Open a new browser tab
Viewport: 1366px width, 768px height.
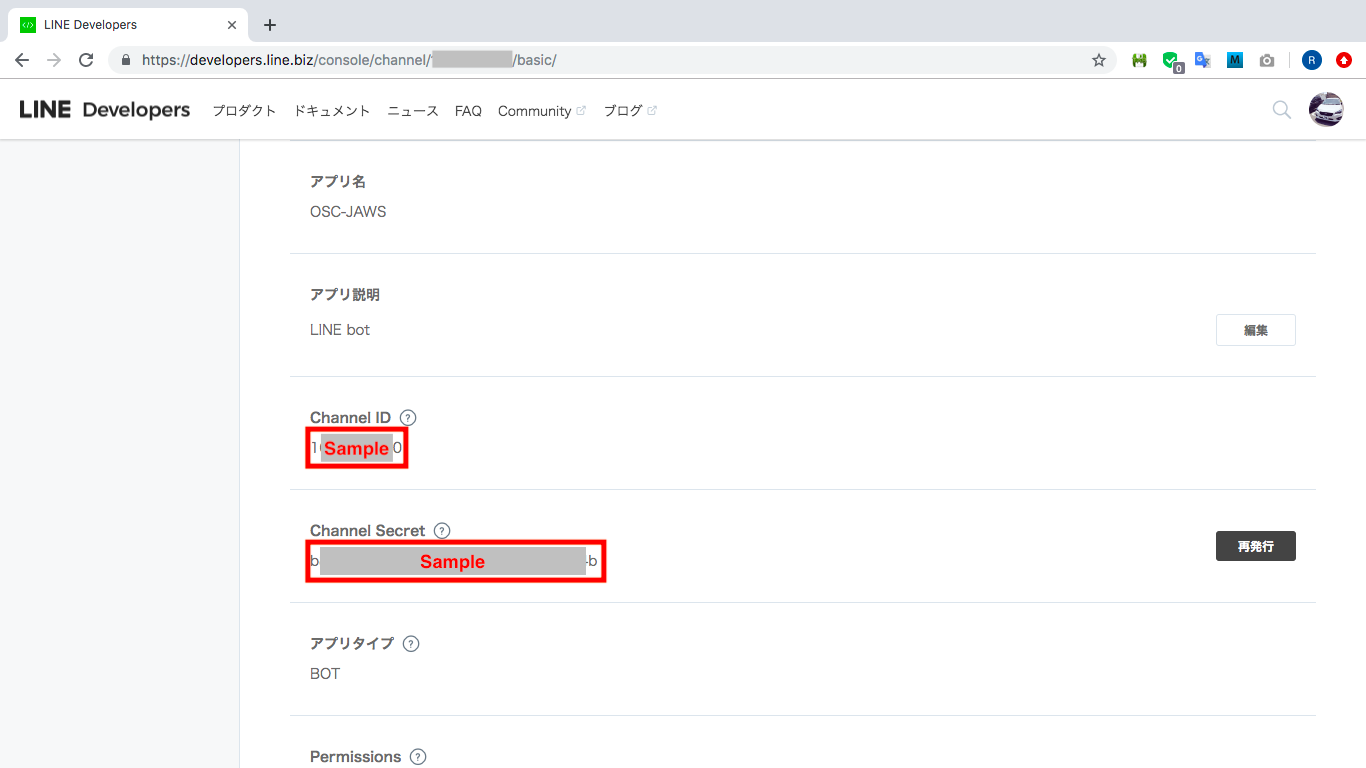(x=269, y=25)
